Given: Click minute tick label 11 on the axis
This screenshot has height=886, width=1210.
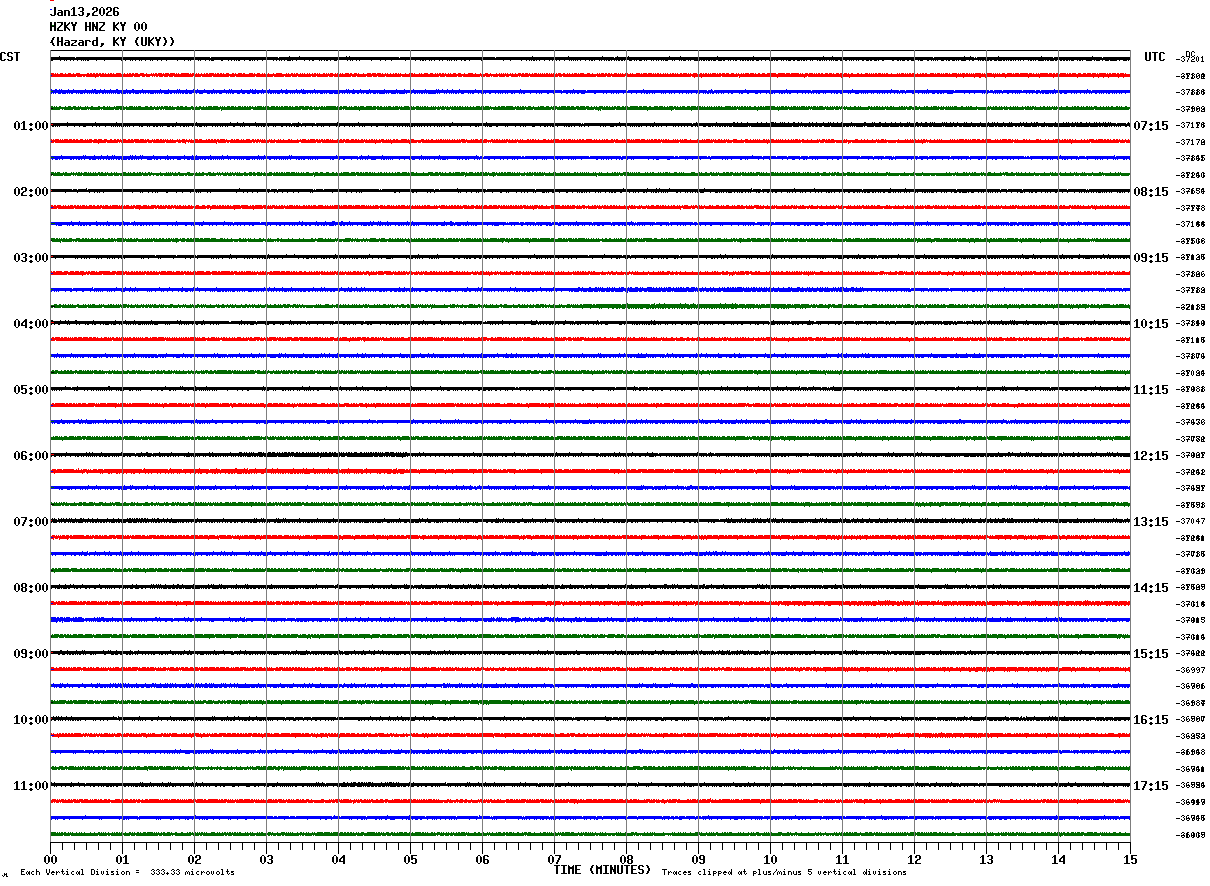Looking at the screenshot, I should tap(842, 860).
